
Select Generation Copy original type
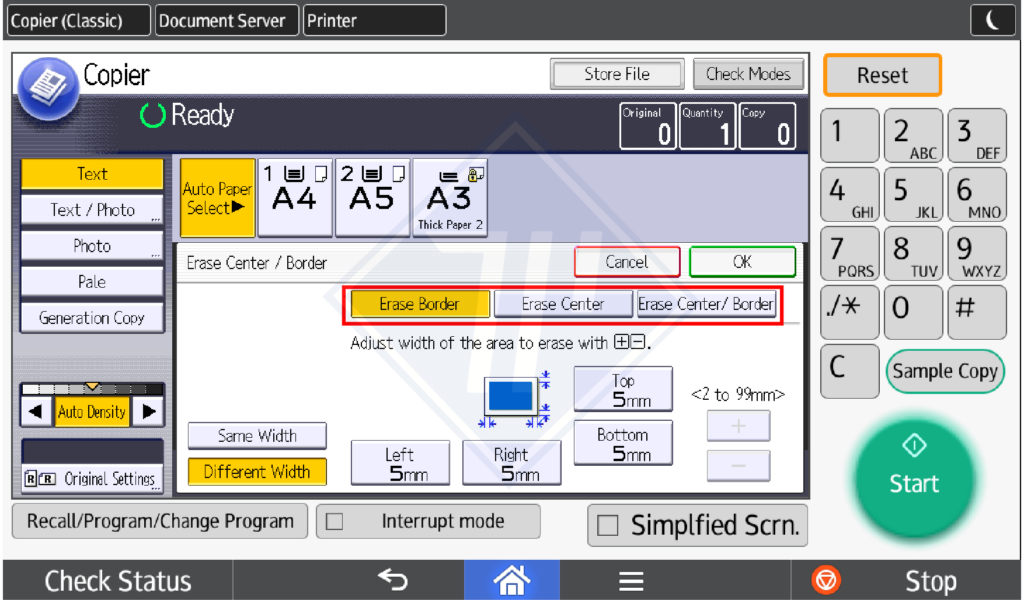pos(92,318)
